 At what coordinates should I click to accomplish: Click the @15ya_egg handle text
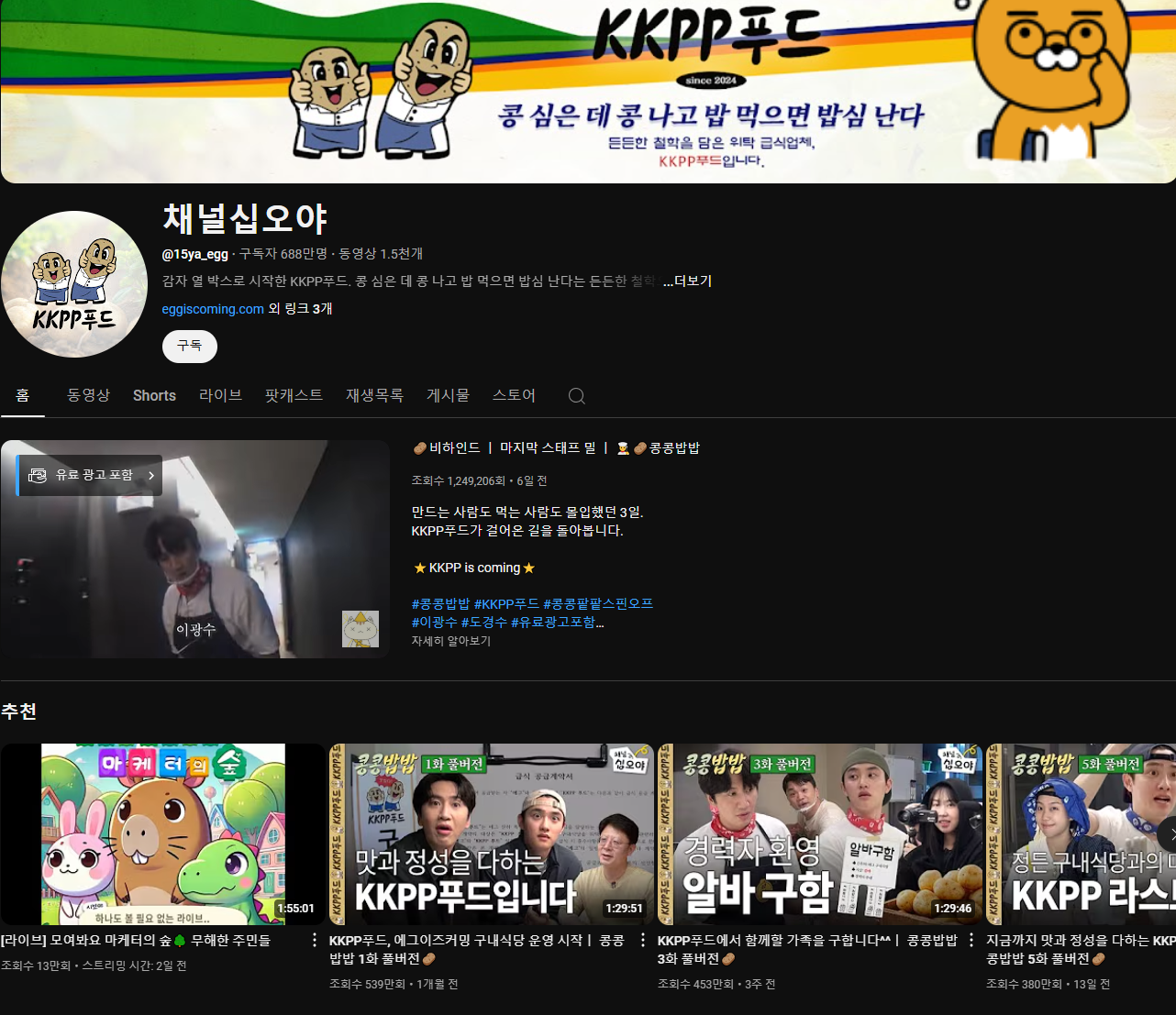[195, 254]
